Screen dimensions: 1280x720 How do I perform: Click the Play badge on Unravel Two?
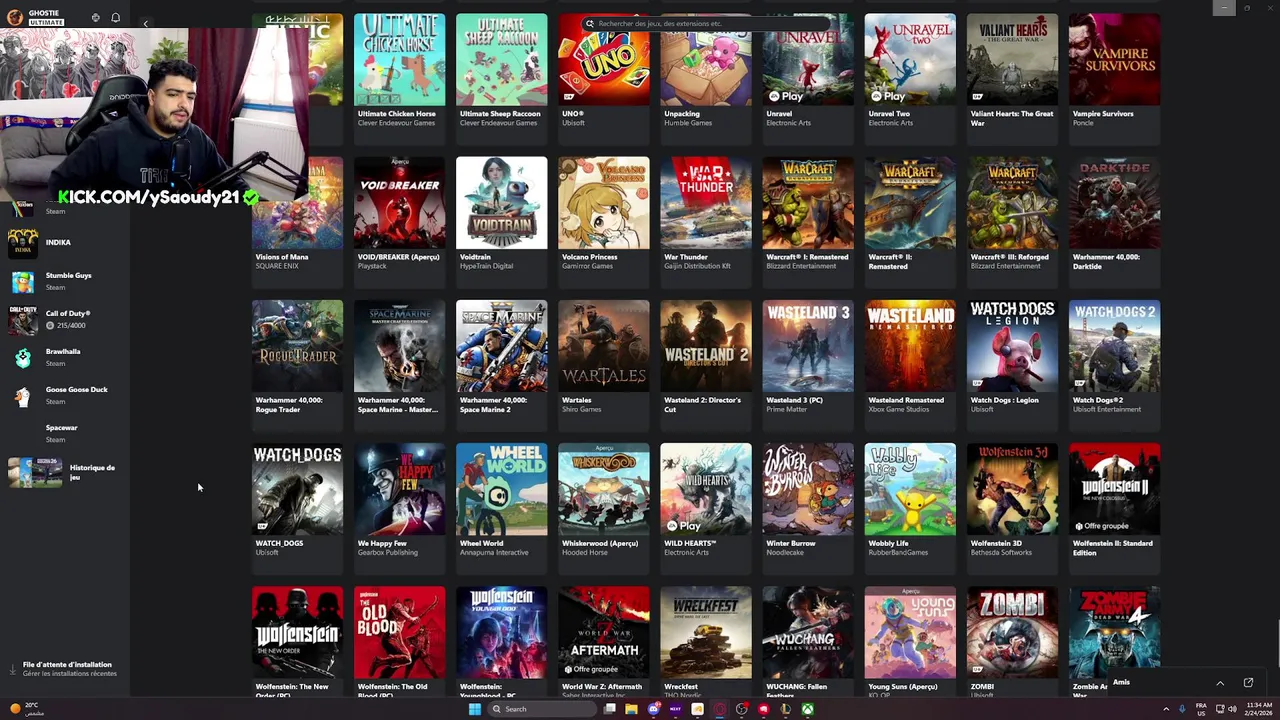coord(888,96)
